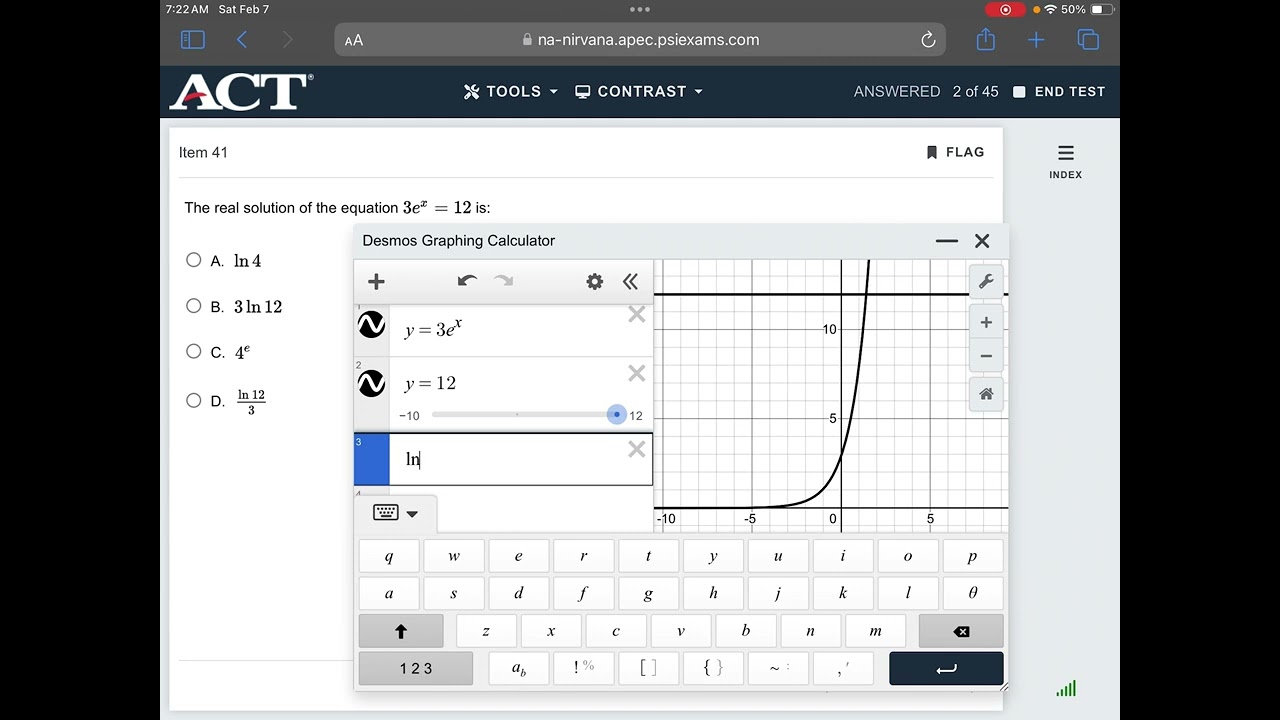Viewport: 1280px width, 720px height.
Task: Delete the y=3e^x expression
Action: 637,314
